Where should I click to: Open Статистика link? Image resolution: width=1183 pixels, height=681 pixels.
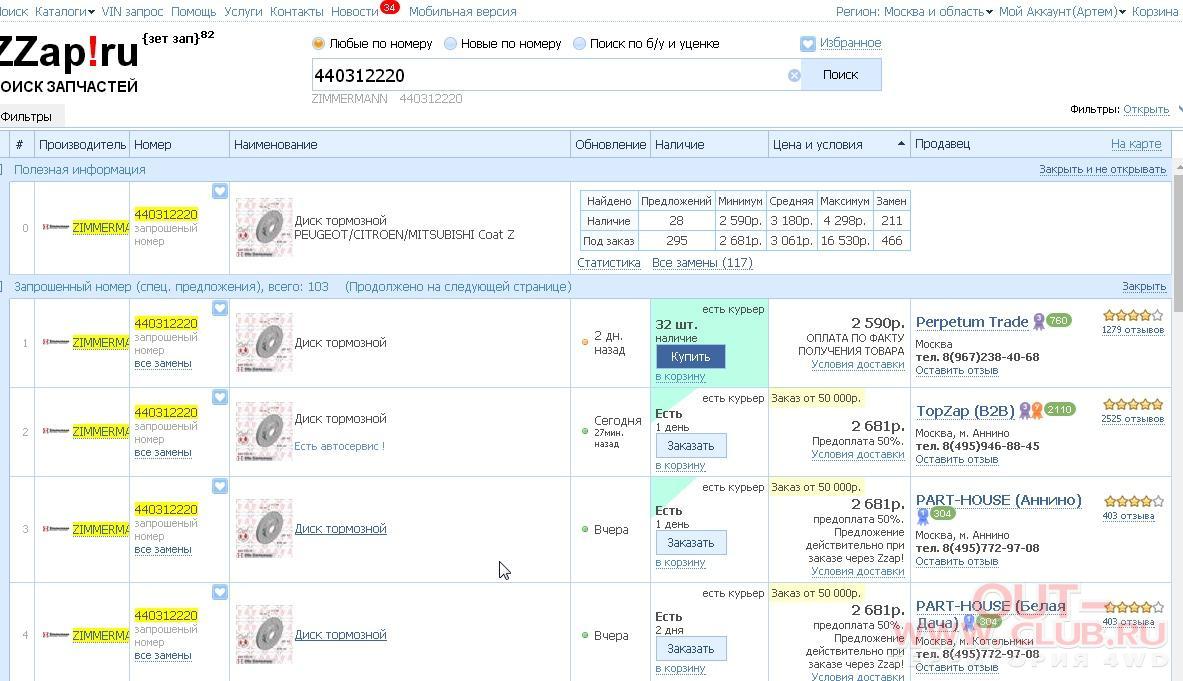pyautogui.click(x=609, y=262)
